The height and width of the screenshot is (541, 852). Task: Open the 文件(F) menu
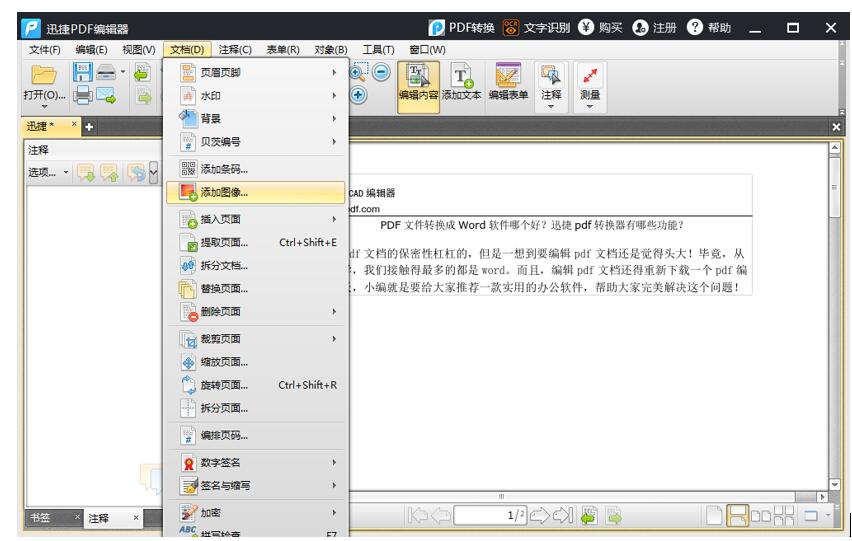click(x=45, y=49)
